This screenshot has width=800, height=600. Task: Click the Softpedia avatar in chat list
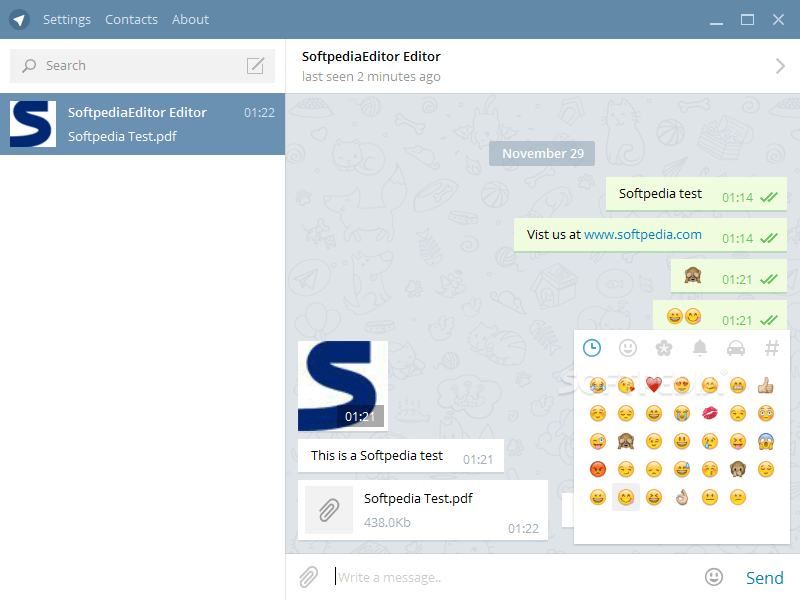tap(33, 124)
